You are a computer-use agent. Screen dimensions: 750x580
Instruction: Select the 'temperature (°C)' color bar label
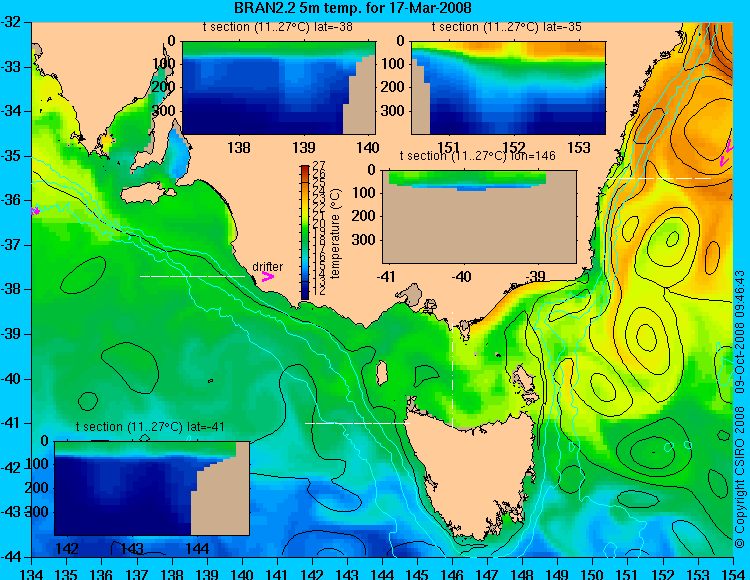click(336, 233)
